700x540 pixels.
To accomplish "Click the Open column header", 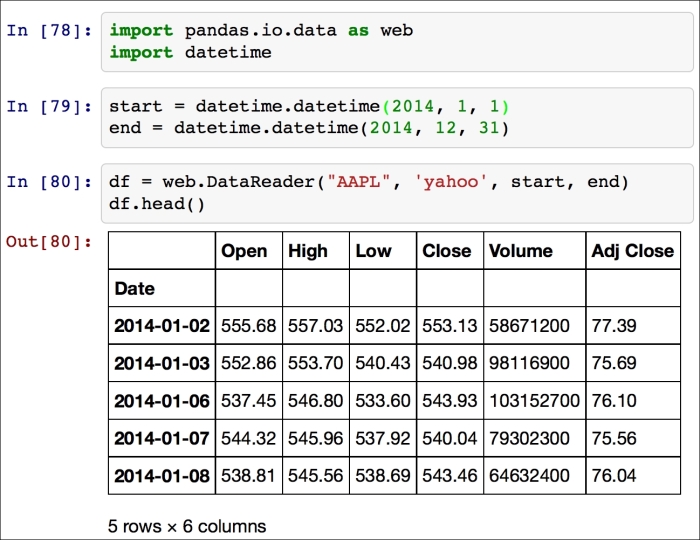I will point(244,251).
